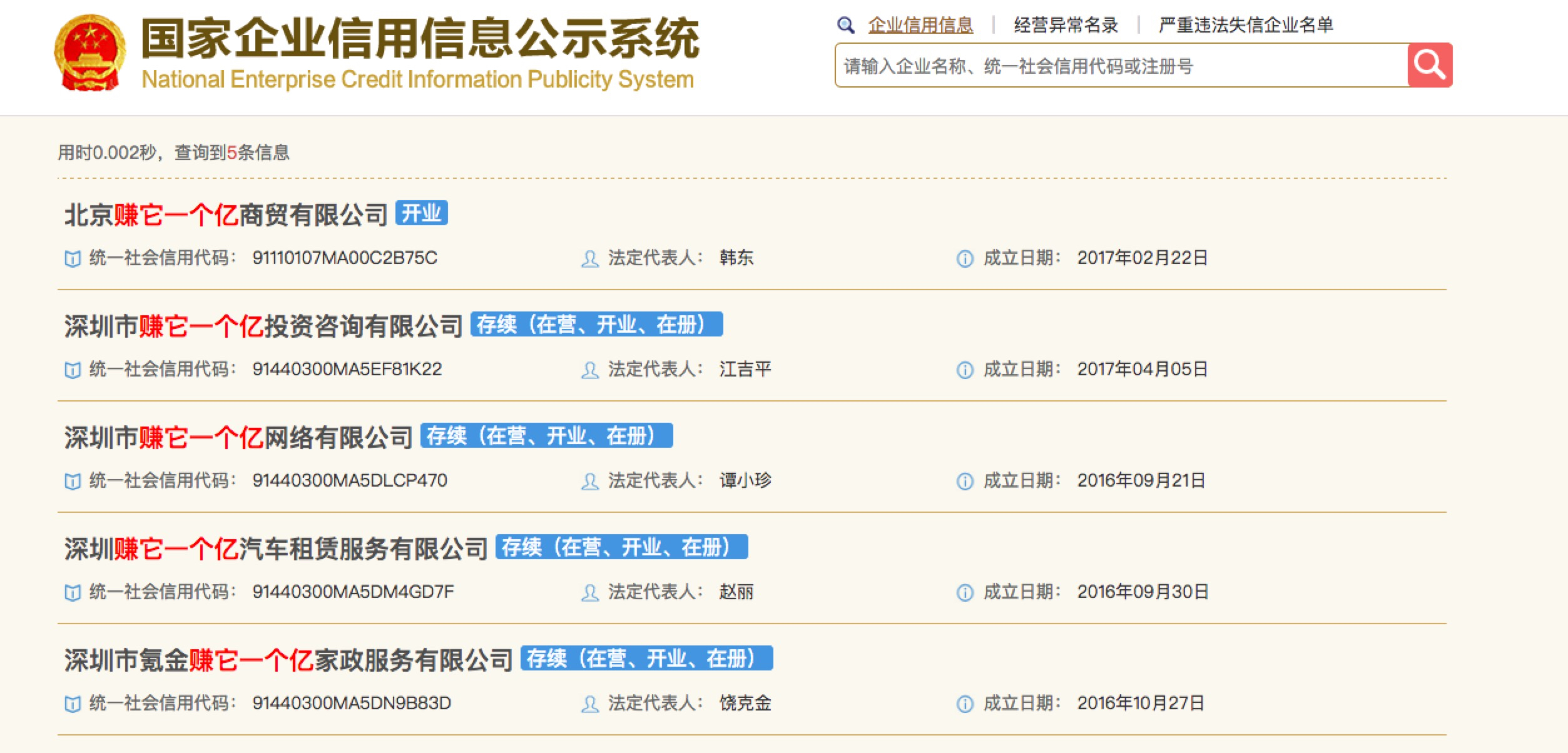Click the 国家企业信用信息公示系统 title
This screenshot has height=753, width=1568.
pos(420,38)
